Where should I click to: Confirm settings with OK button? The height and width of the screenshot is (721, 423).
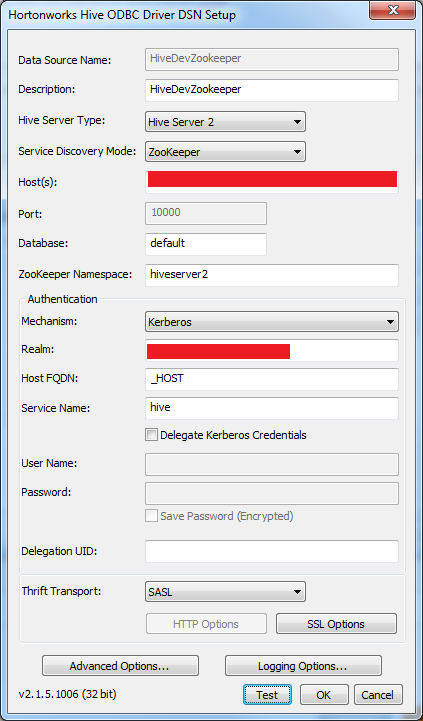pos(324,695)
